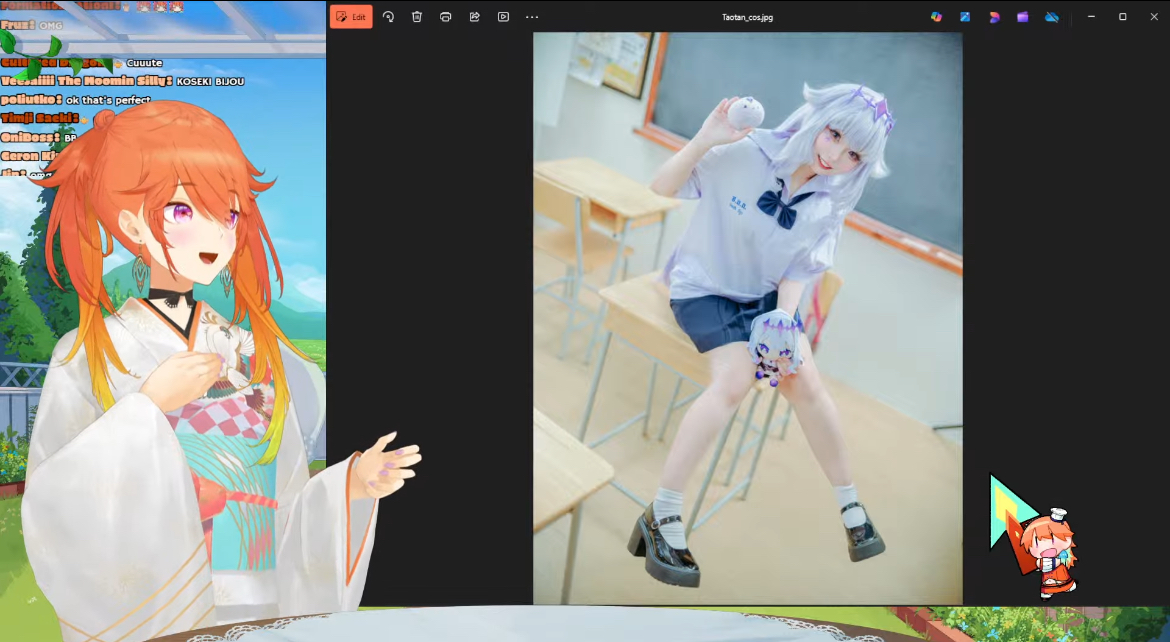This screenshot has width=1170, height=642.
Task: Click the username ending in "The Moomin Silly:"
Action: point(87,81)
